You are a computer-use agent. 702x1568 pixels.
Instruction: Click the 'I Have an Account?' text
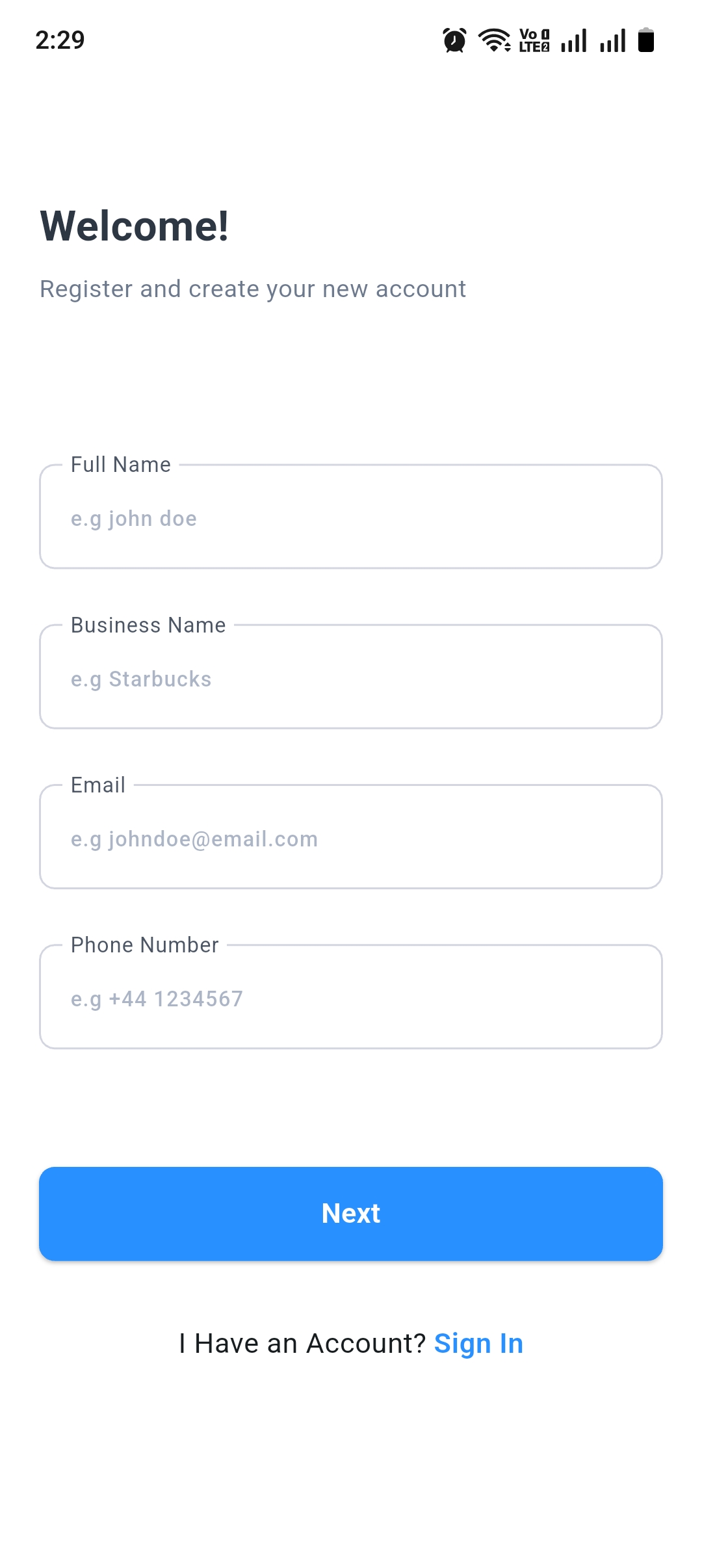[x=302, y=1344]
